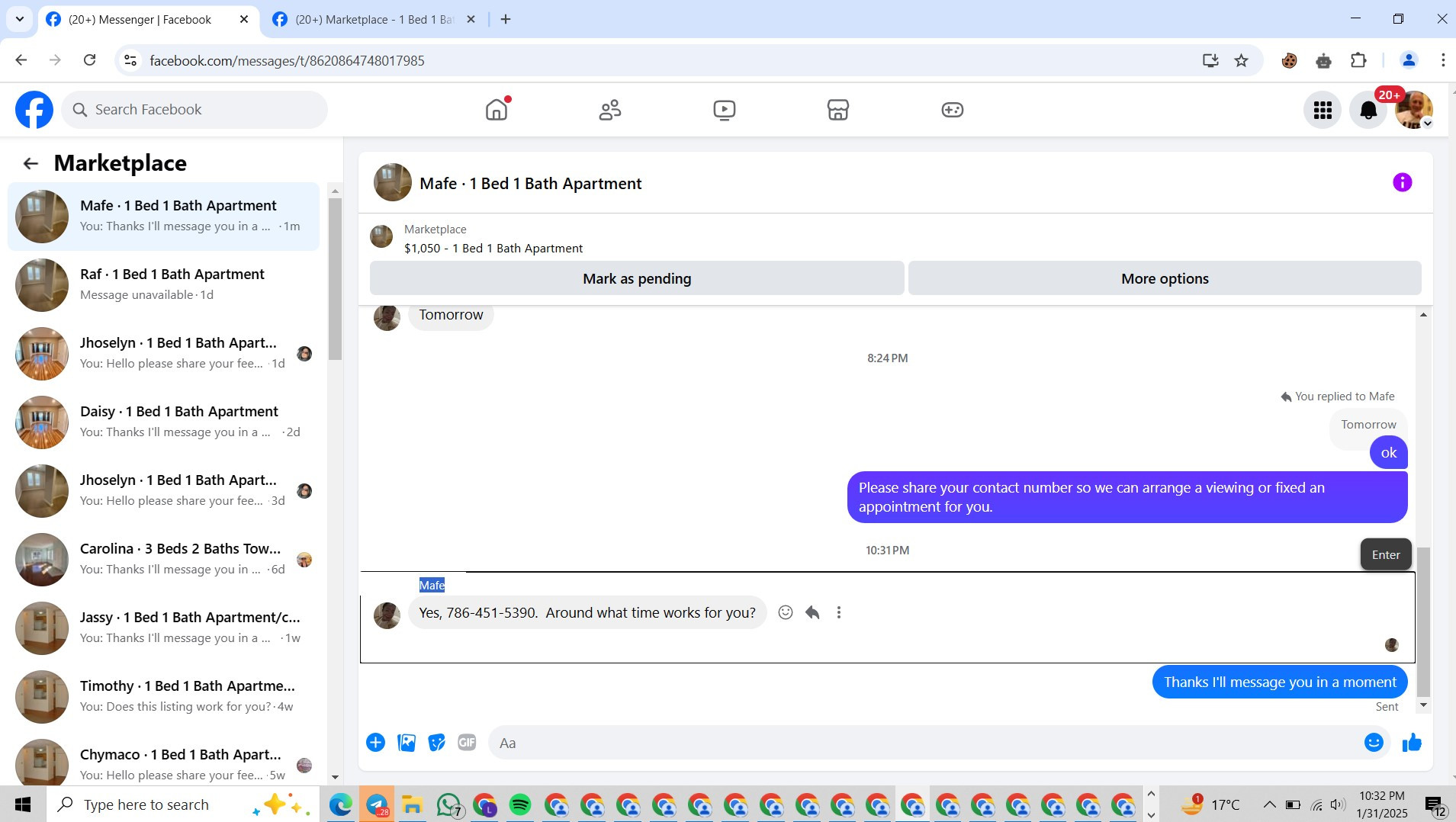Open Telegram from the taskbar
Image resolution: width=1456 pixels, height=822 pixels.
point(377,804)
